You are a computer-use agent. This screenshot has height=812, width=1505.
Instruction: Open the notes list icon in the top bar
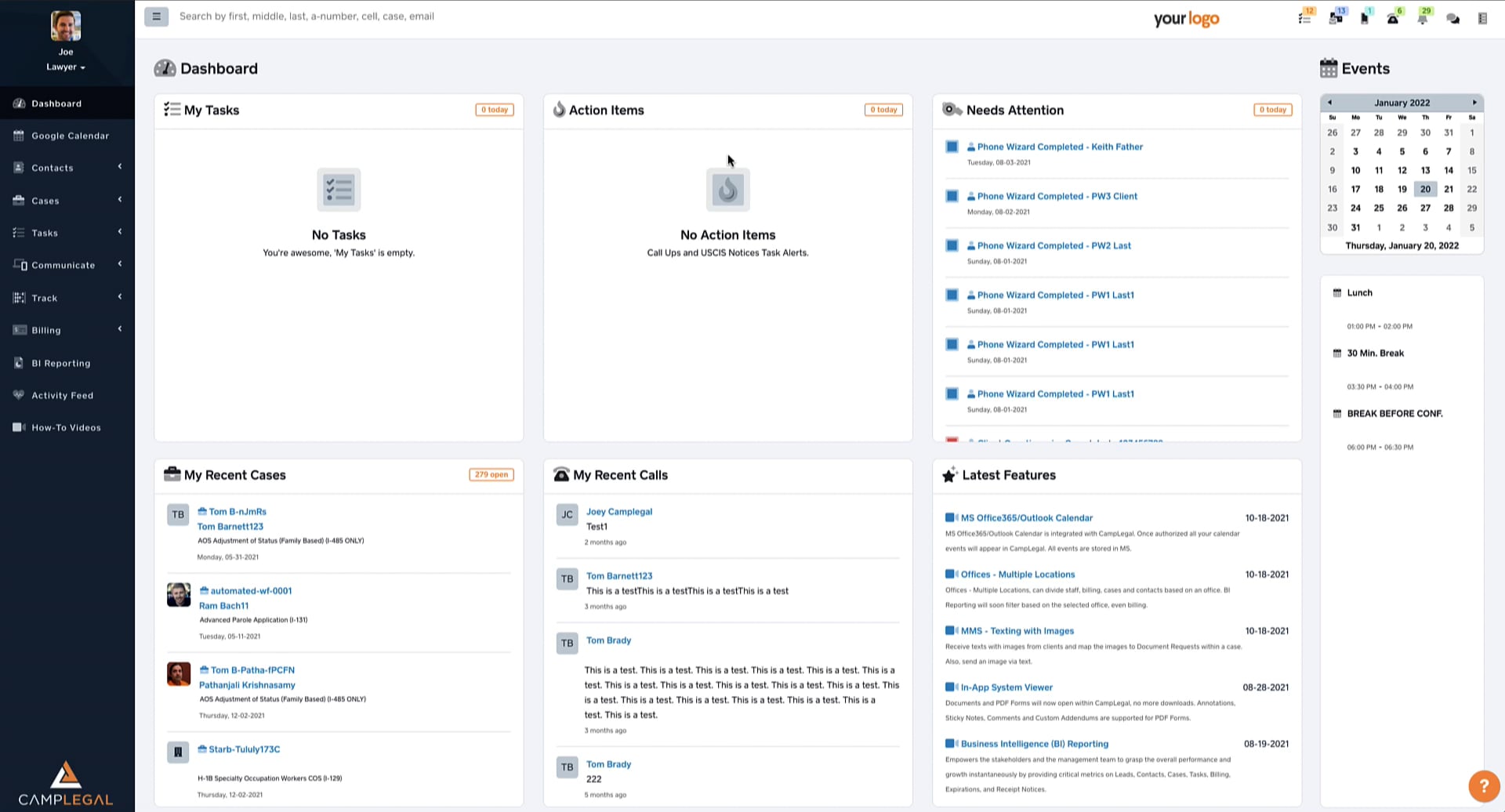1483,20
